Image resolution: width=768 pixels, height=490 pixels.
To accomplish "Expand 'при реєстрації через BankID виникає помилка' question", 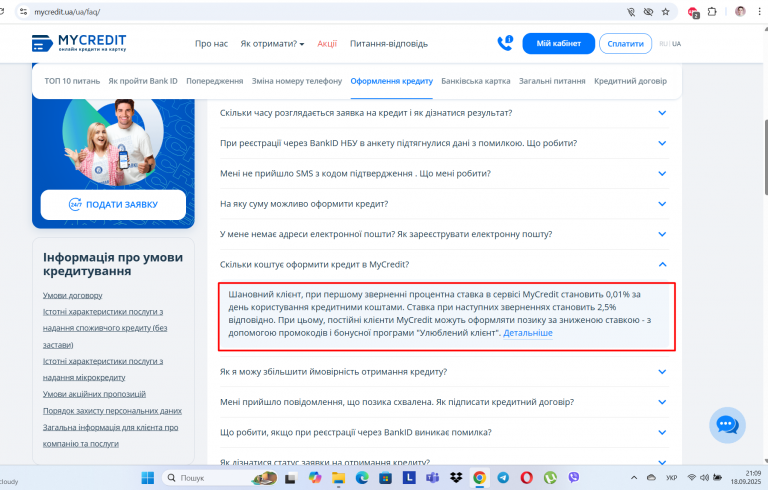I will pyautogui.click(x=444, y=433).
